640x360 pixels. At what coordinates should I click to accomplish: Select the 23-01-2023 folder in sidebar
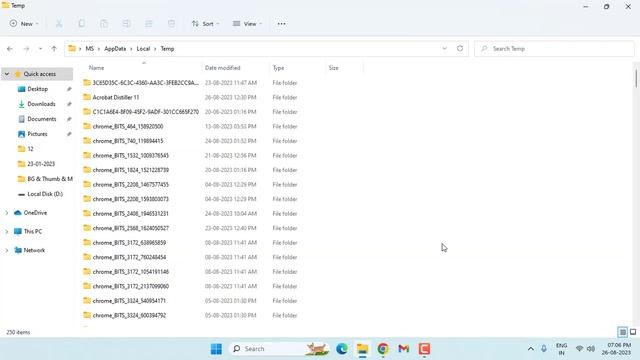pyautogui.click(x=41, y=164)
